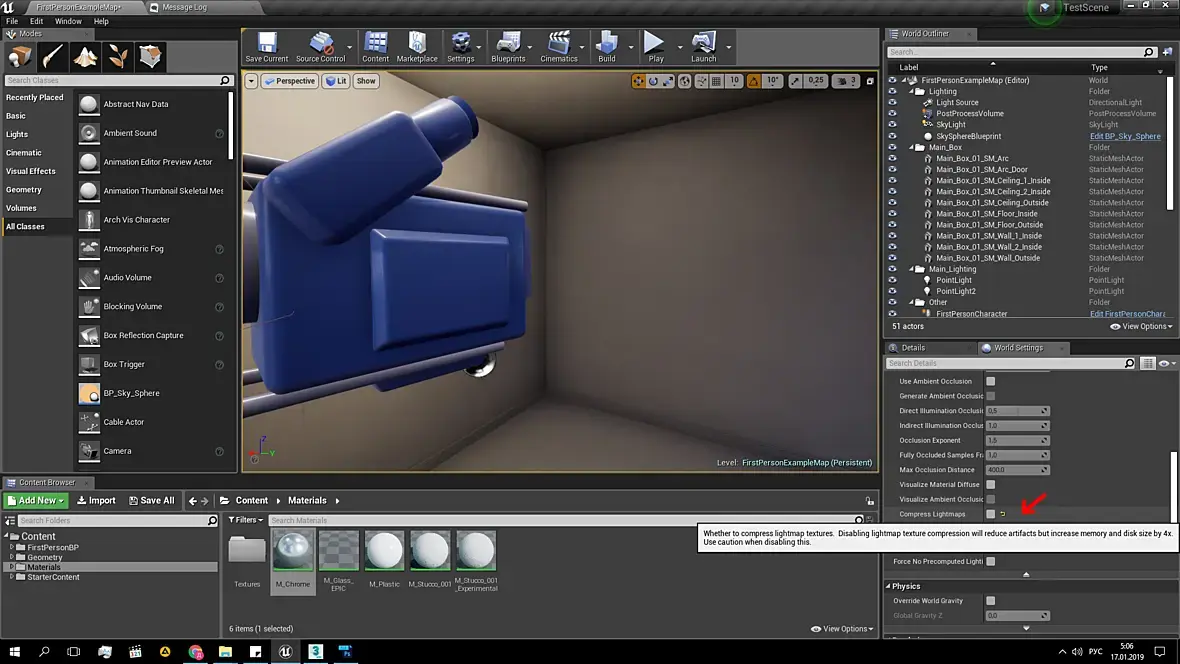Screen dimensions: 1180x664
Task: Hide the Light Source actor via eye icon
Action: coord(893,102)
